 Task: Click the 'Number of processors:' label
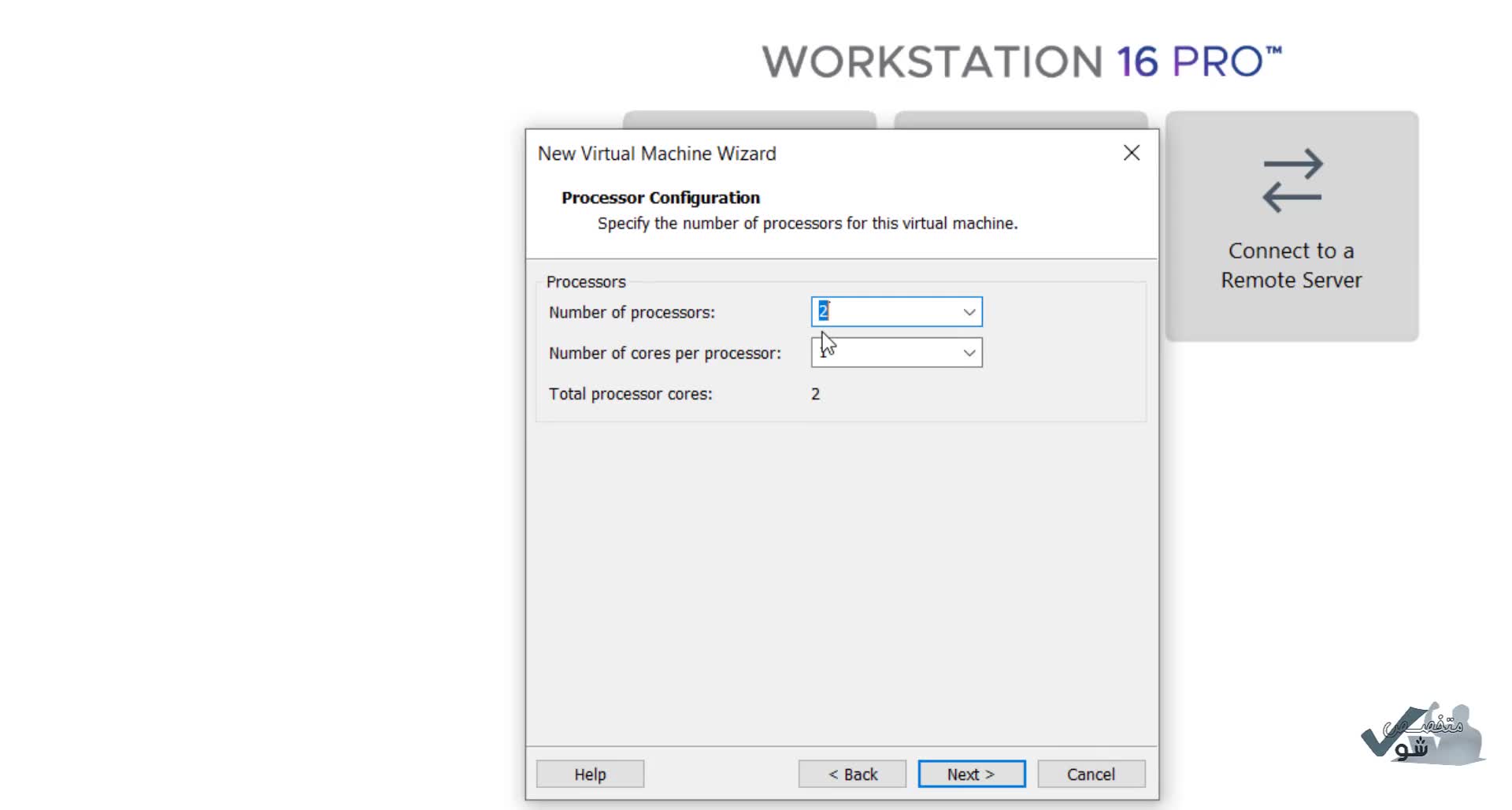pyautogui.click(x=632, y=313)
